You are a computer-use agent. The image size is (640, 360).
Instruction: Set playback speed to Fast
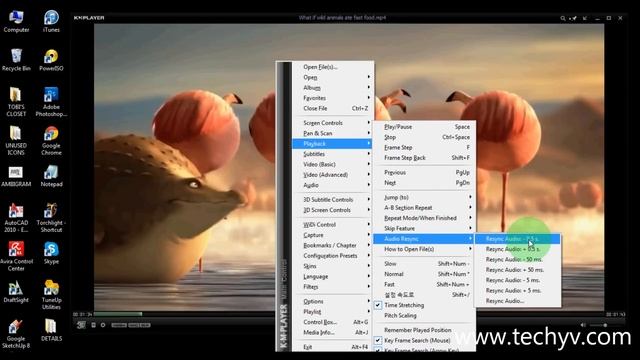tap(424, 284)
